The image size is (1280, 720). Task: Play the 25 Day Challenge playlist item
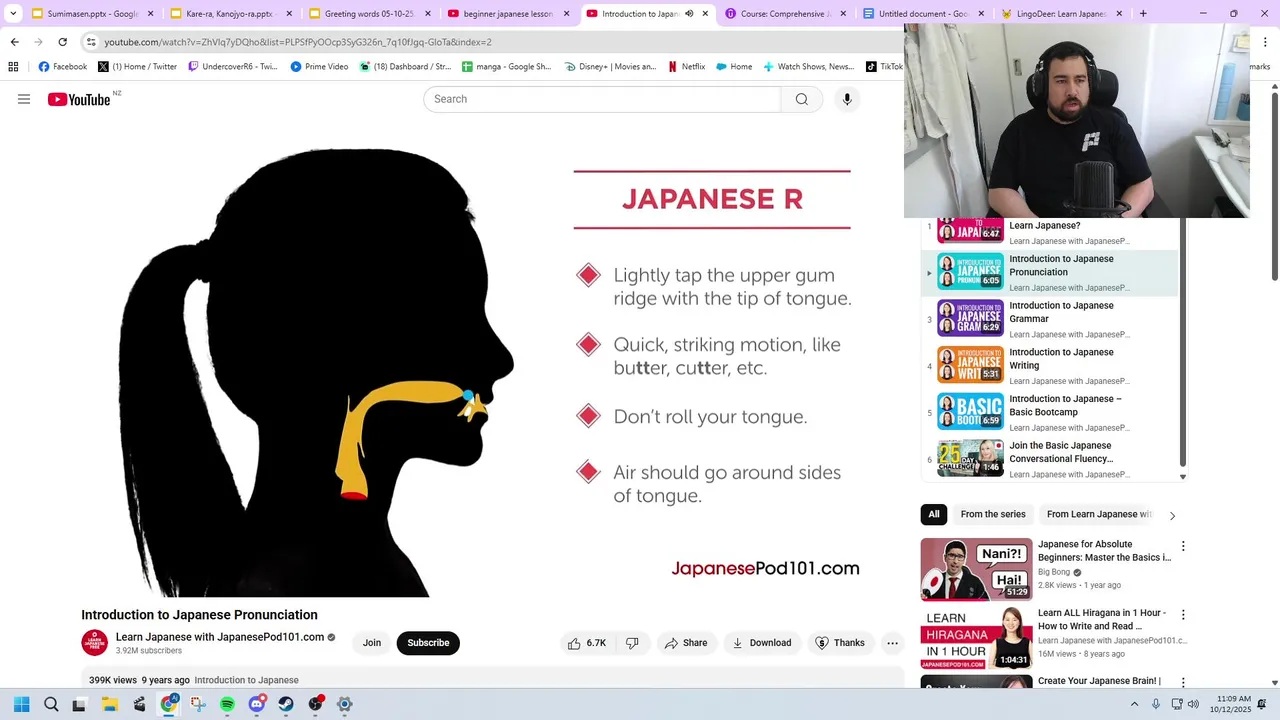[x=1050, y=459]
